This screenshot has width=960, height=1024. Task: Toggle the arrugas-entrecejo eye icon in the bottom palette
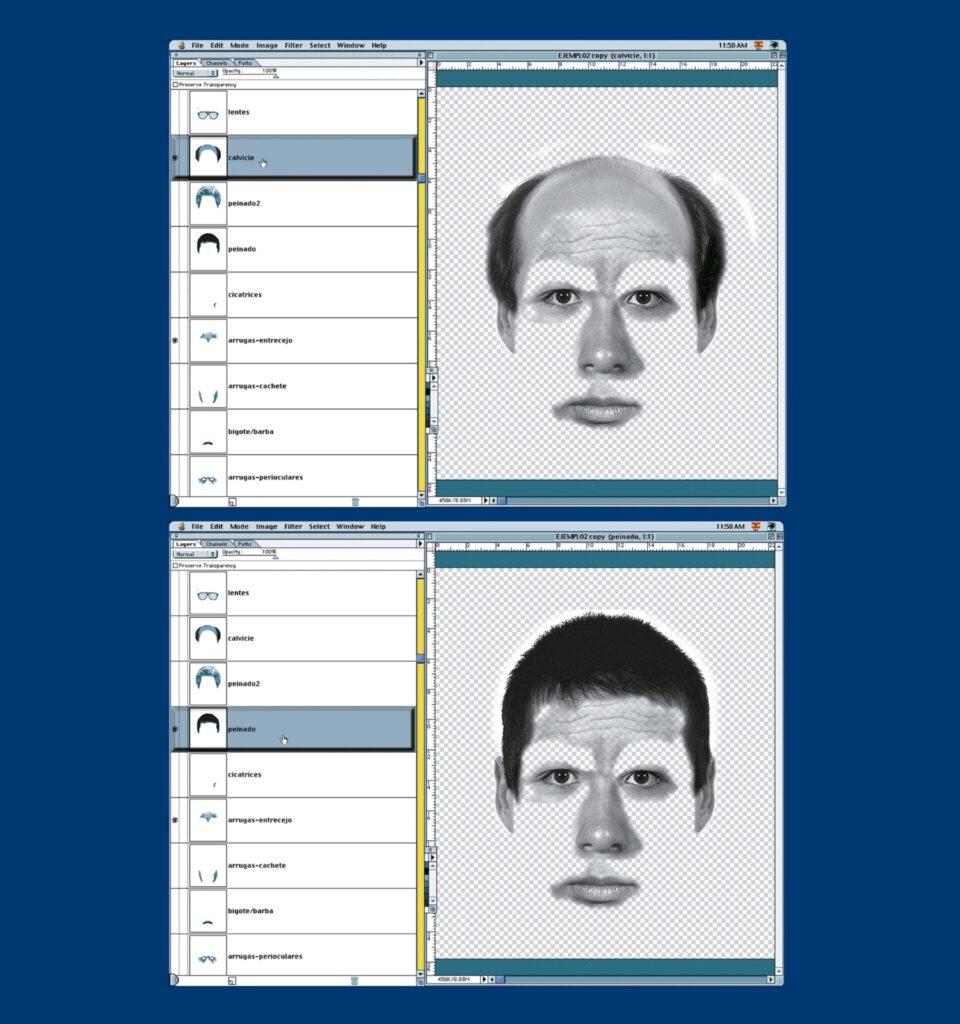176,820
